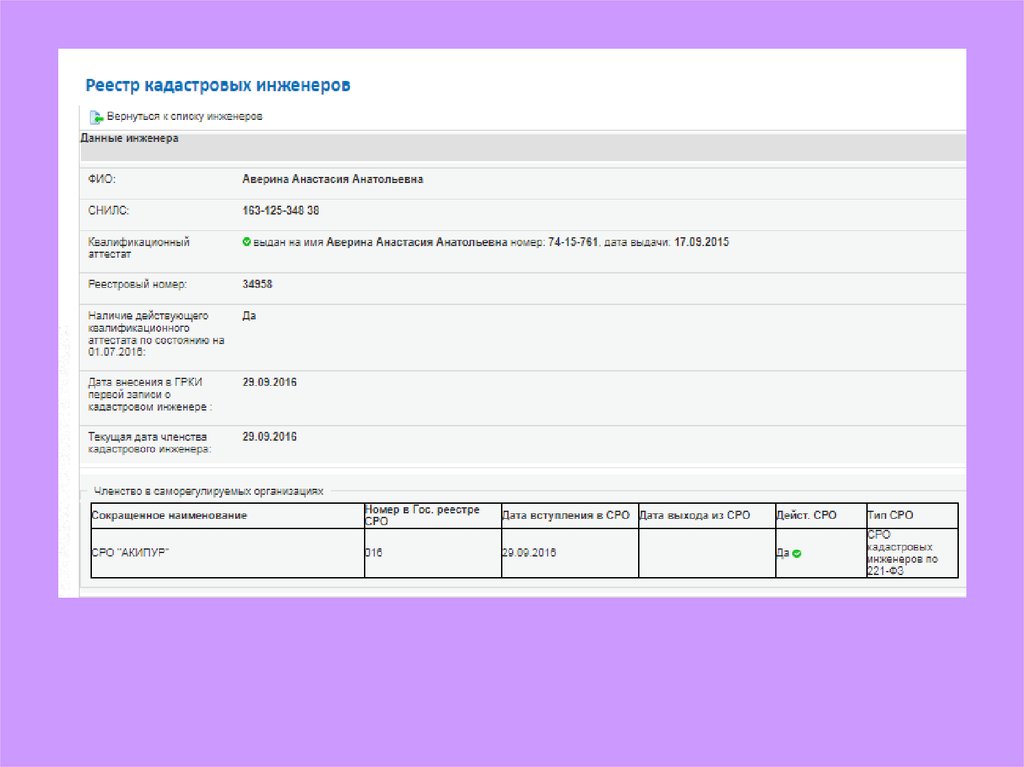Select the СНИЛС value 163-125-348 38
Screen dimensions: 1024x767
coord(281,211)
